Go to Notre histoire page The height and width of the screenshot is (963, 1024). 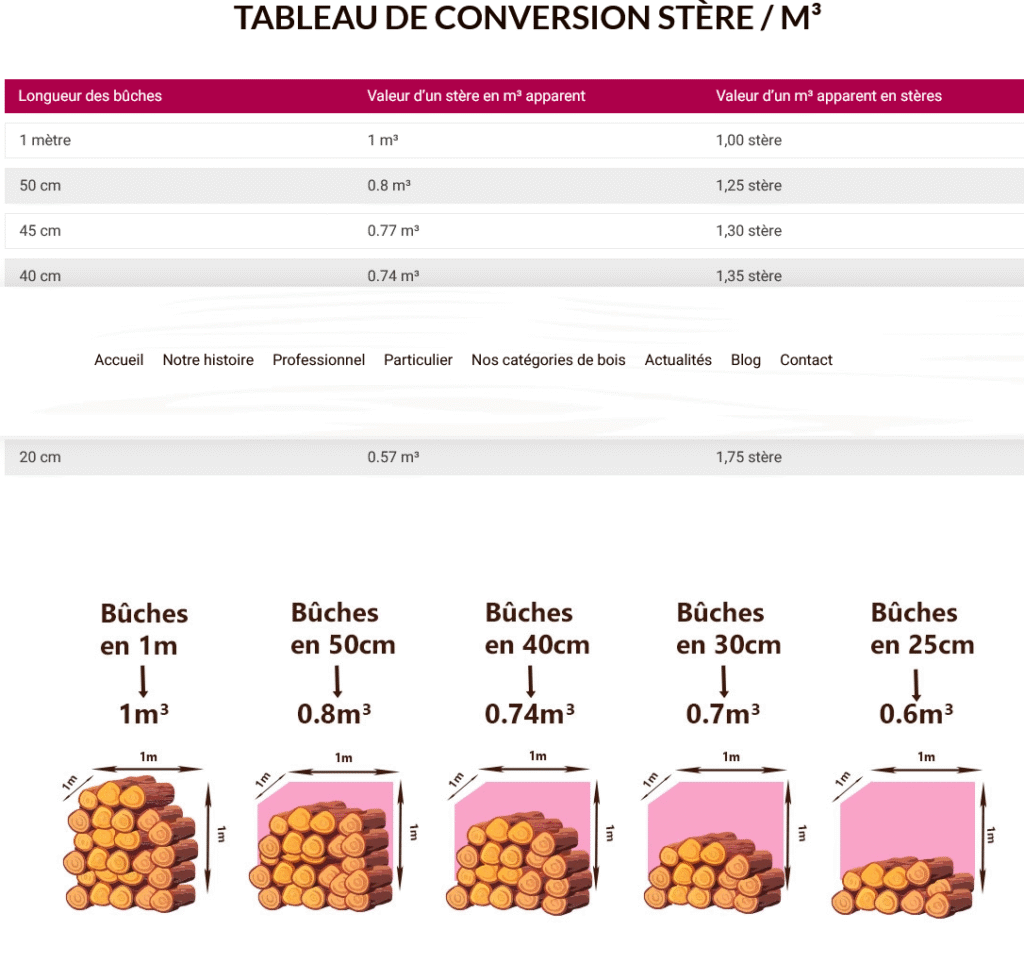point(208,360)
